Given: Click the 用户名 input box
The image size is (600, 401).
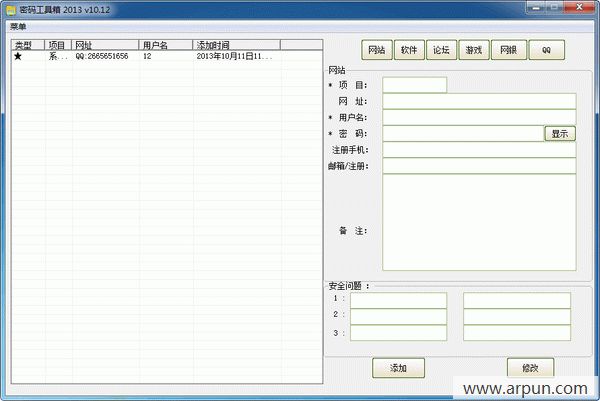Looking at the screenshot, I should point(478,117).
